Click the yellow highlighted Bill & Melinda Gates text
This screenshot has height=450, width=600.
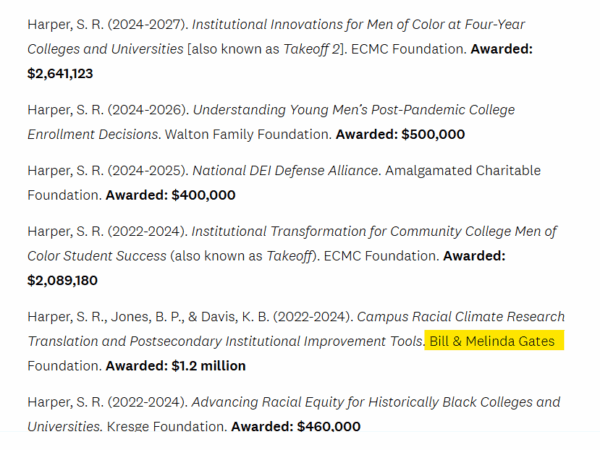coord(492,341)
